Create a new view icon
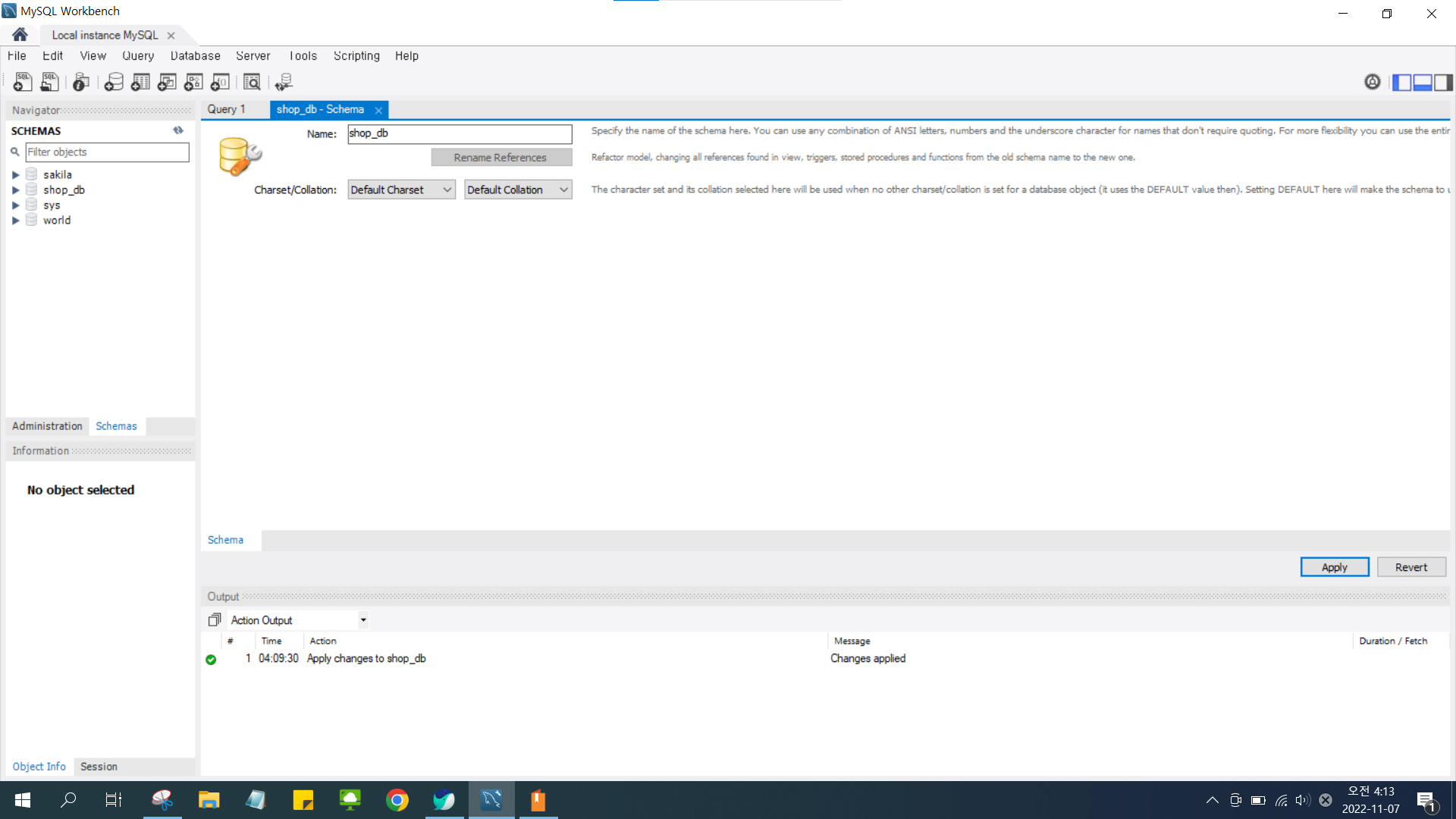 (167, 82)
